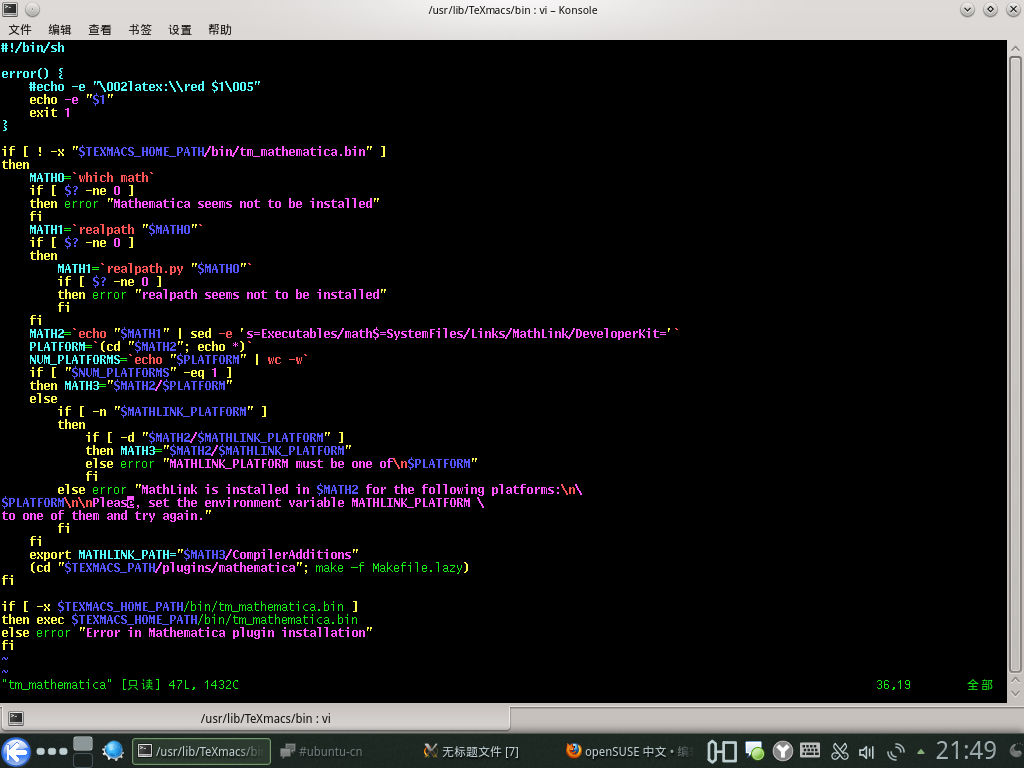Open the network tray icon
The width and height of the screenshot is (1024, 768).
[895, 752]
